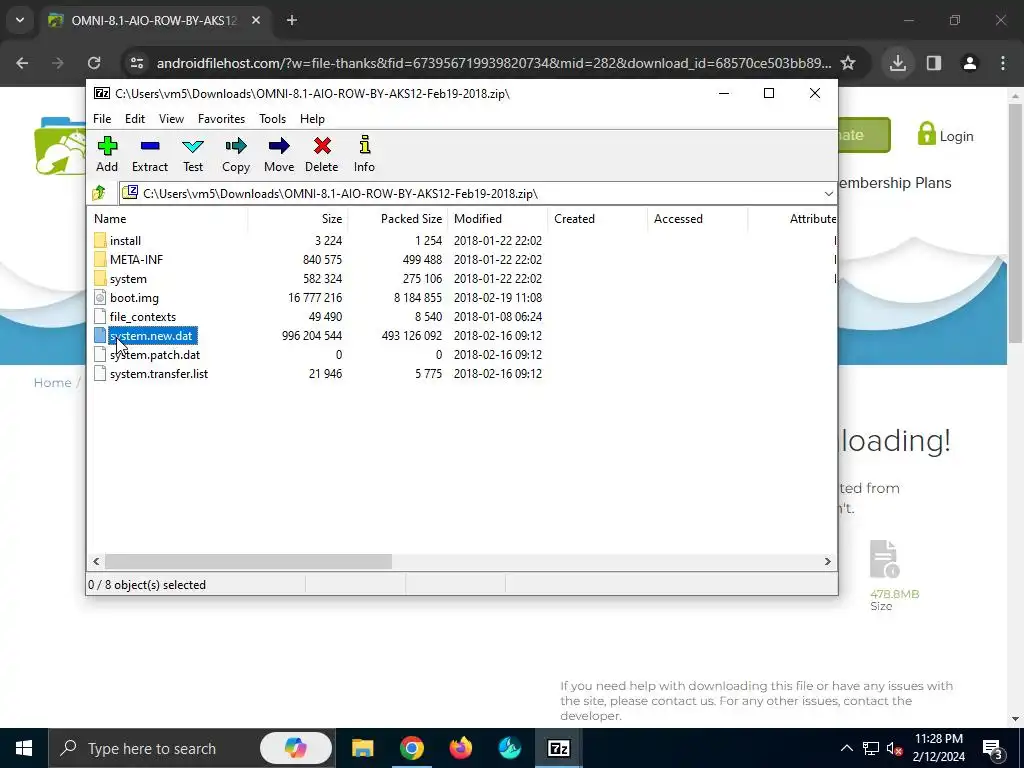Click the system.patch.dat file icon
Image resolution: width=1024 pixels, height=768 pixels.
[100, 355]
